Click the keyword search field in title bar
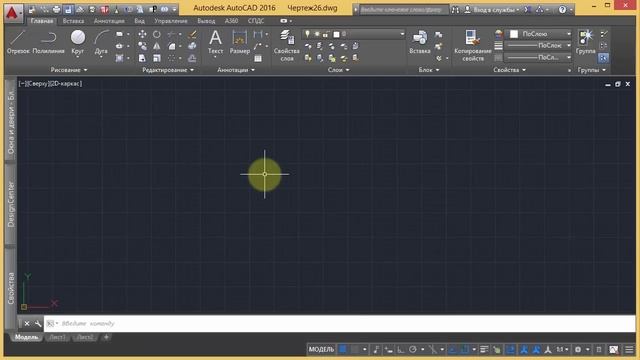The width and height of the screenshot is (640, 360). click(403, 9)
